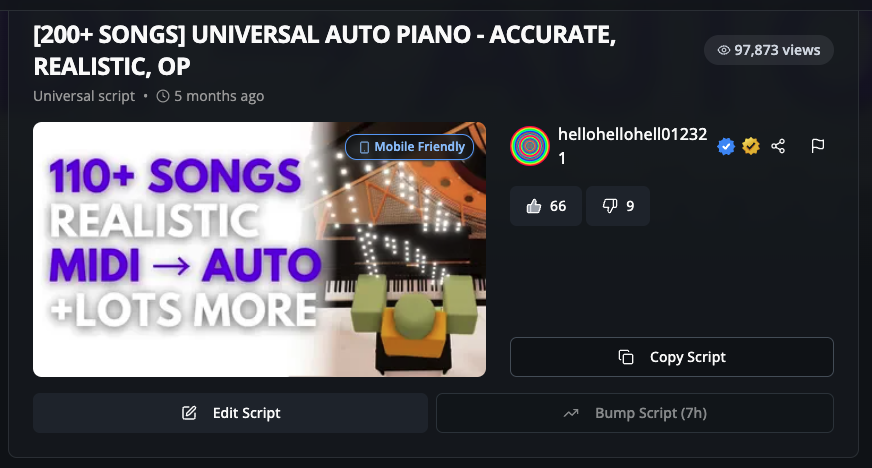The width and height of the screenshot is (872, 468).
Task: Click the share icon beside the username
Action: click(x=778, y=146)
